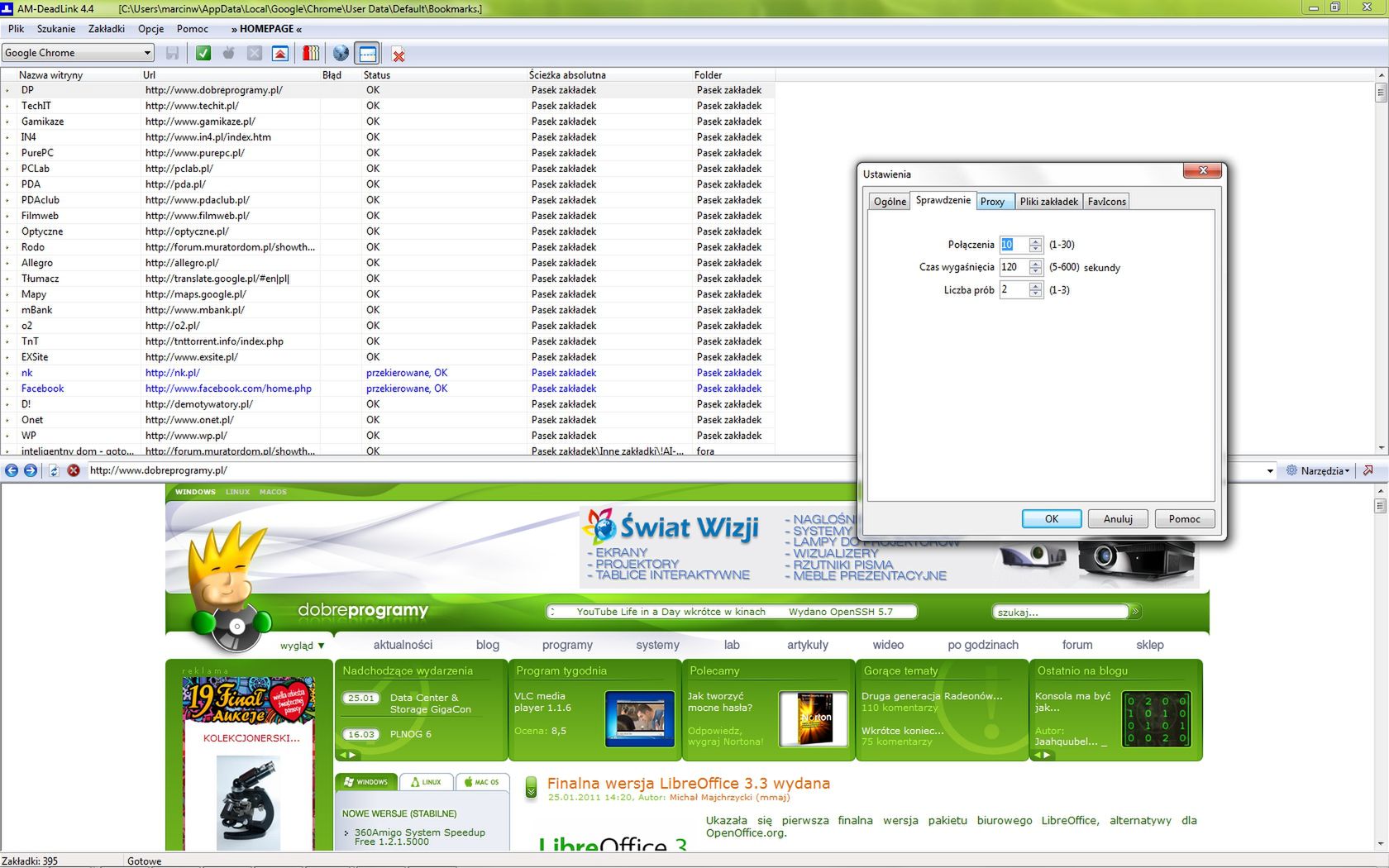Click OK in the Ustawienia dialog
Image resolution: width=1389 pixels, height=868 pixels.
point(1052,519)
